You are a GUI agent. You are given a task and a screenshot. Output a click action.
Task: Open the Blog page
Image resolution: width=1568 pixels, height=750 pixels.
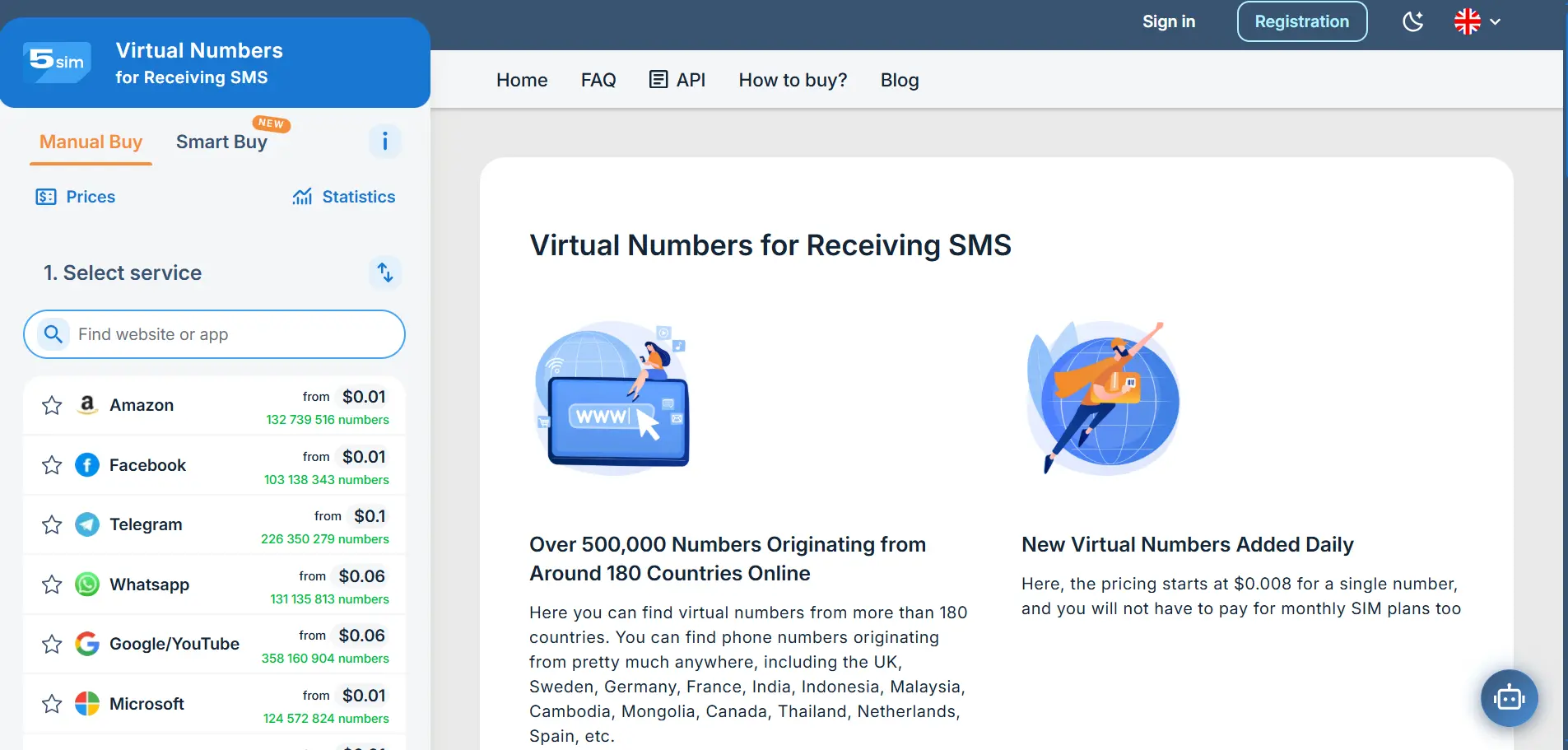coord(900,80)
